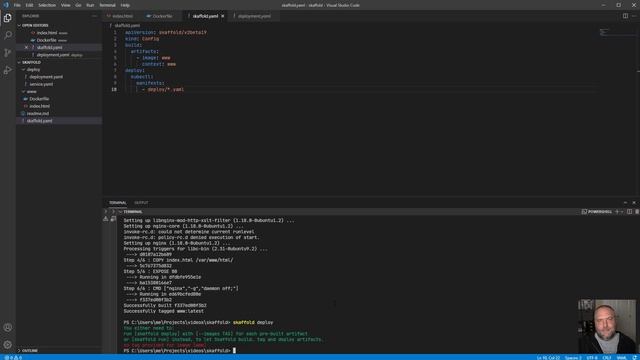Open index.html under www folder
The image size is (640, 360).
coord(40,106)
